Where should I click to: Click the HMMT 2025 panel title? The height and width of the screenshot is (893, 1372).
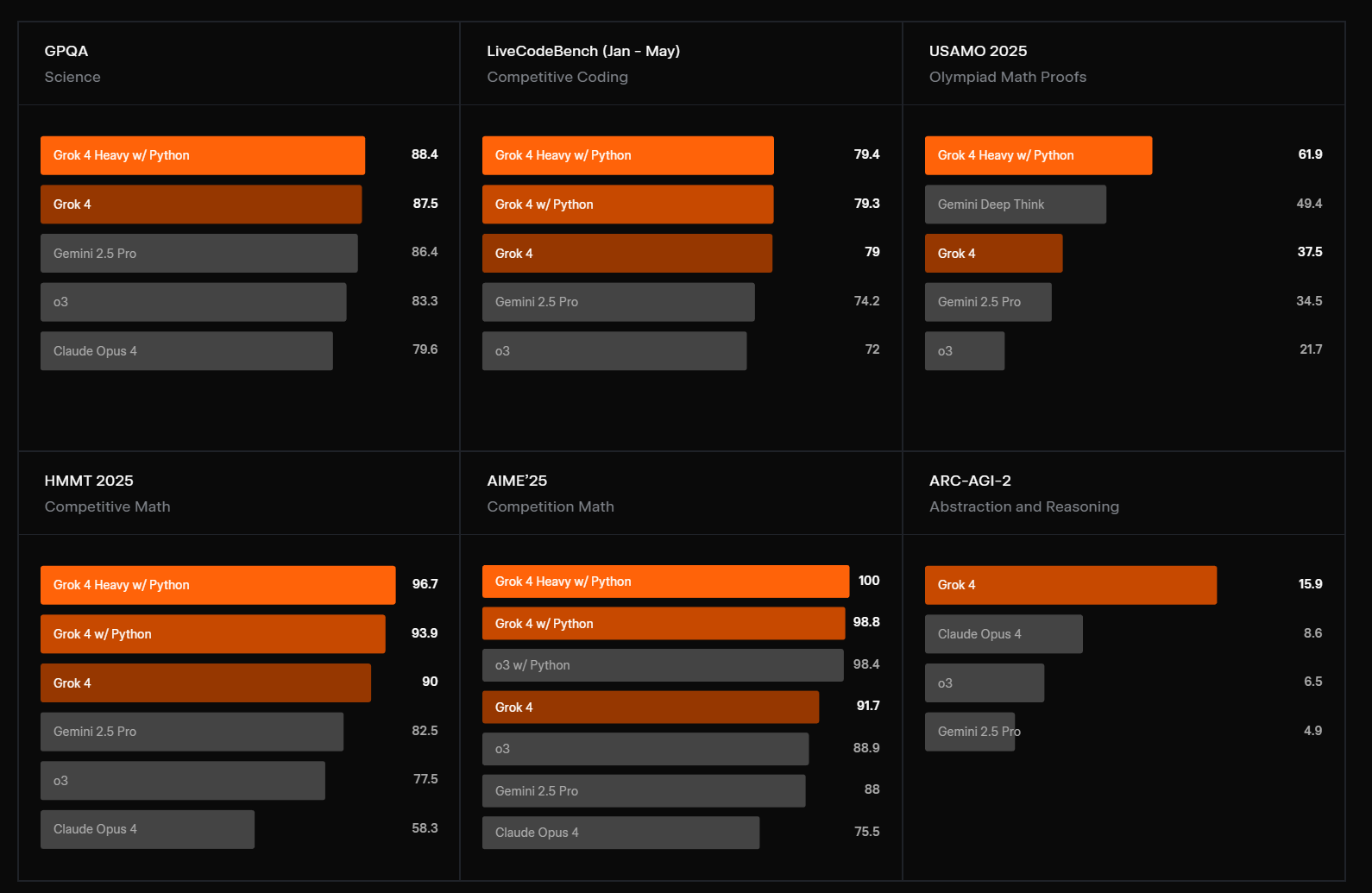point(89,481)
